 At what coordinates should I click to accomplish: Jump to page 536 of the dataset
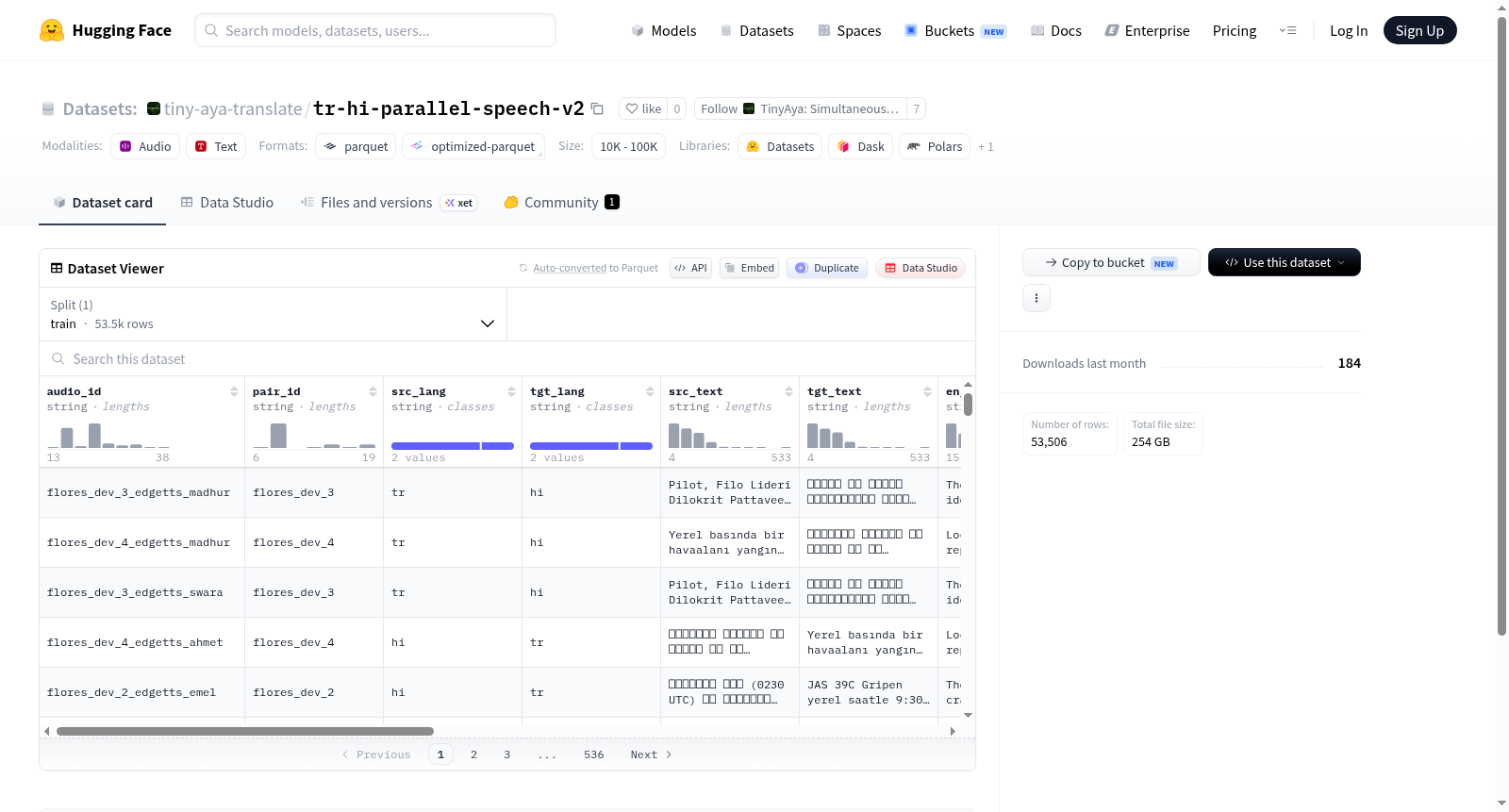[593, 754]
